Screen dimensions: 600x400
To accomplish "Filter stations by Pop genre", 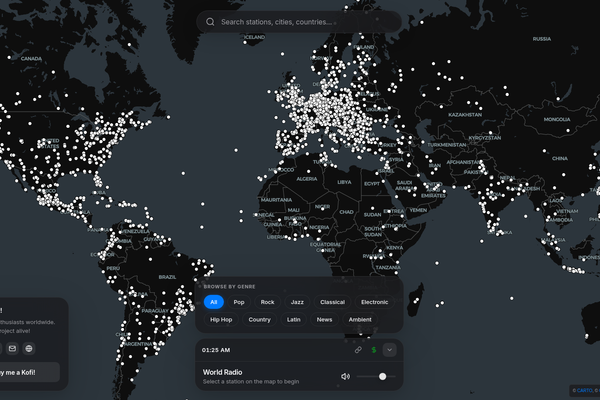I will click(x=239, y=301).
